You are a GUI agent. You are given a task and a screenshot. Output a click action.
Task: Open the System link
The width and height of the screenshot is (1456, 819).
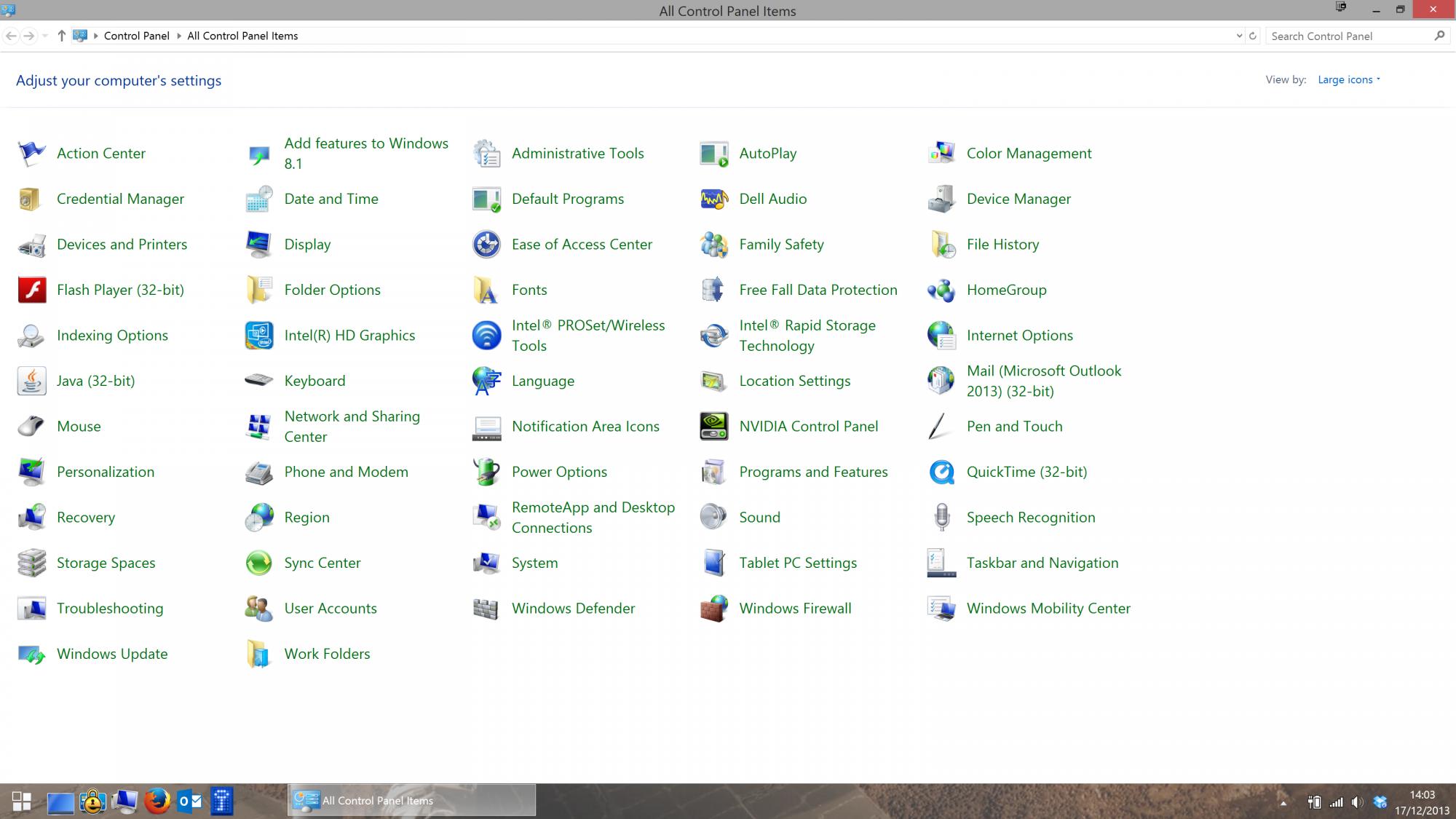point(535,563)
